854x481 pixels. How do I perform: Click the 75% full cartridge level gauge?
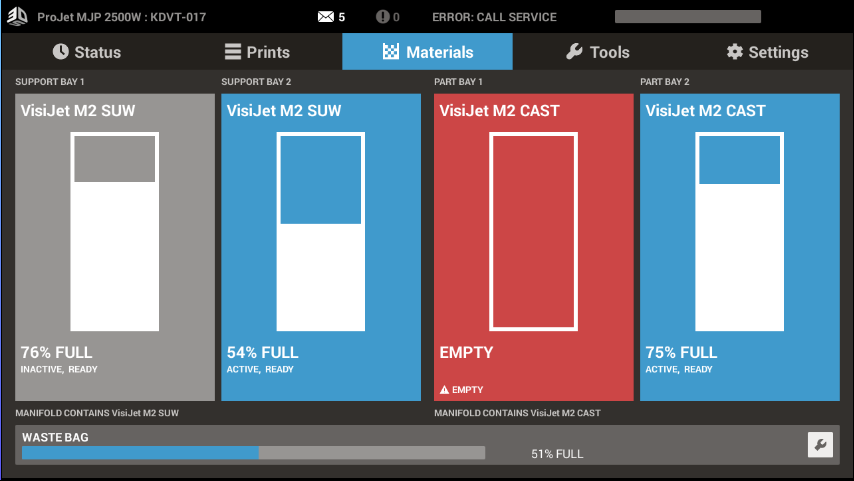[x=739, y=232]
